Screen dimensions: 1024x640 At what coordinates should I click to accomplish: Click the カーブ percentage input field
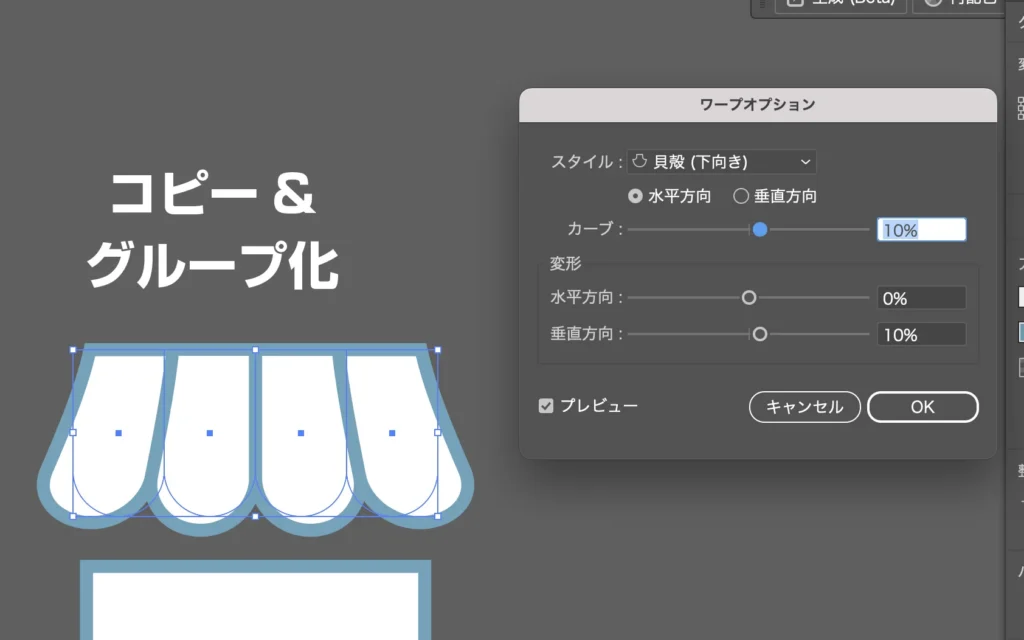[x=921, y=230]
